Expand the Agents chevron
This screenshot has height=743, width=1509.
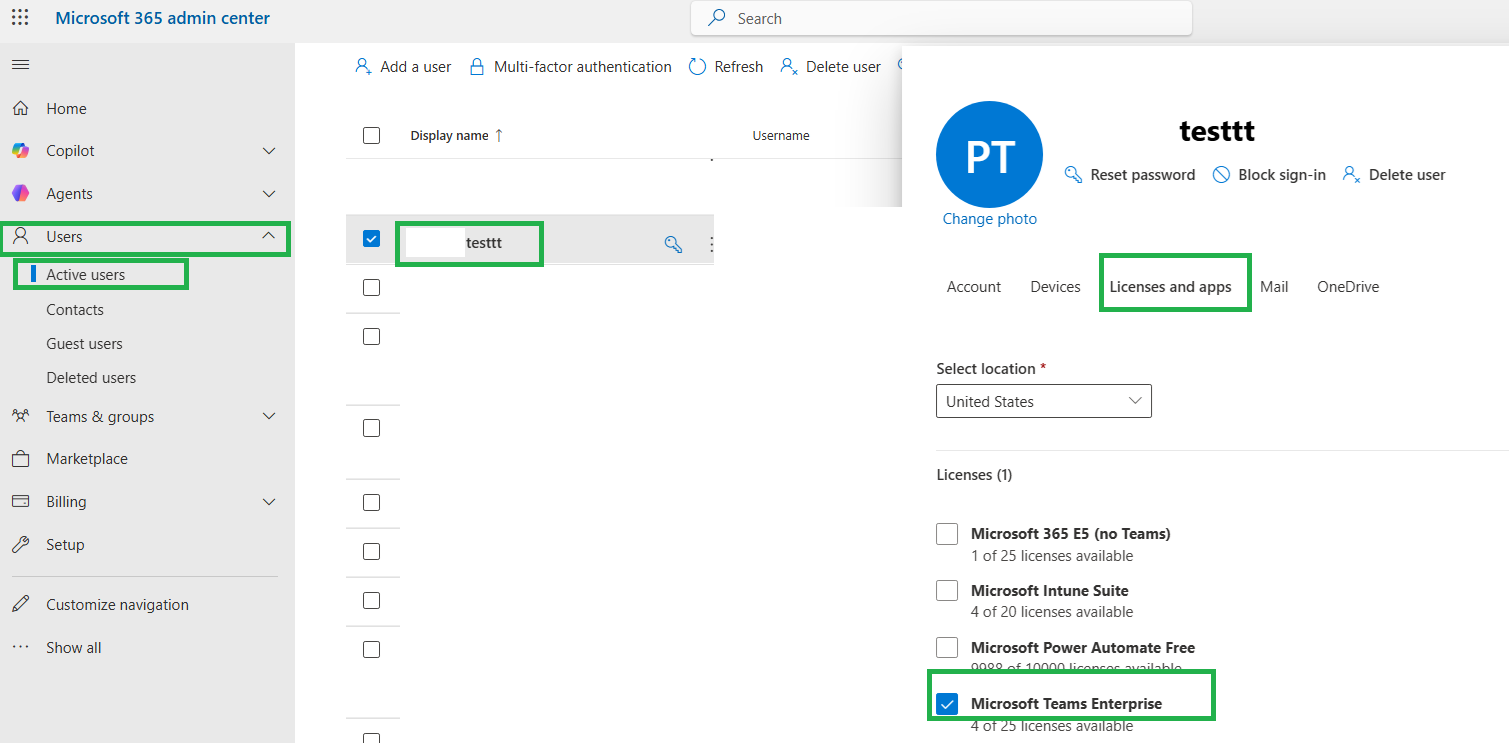[268, 193]
